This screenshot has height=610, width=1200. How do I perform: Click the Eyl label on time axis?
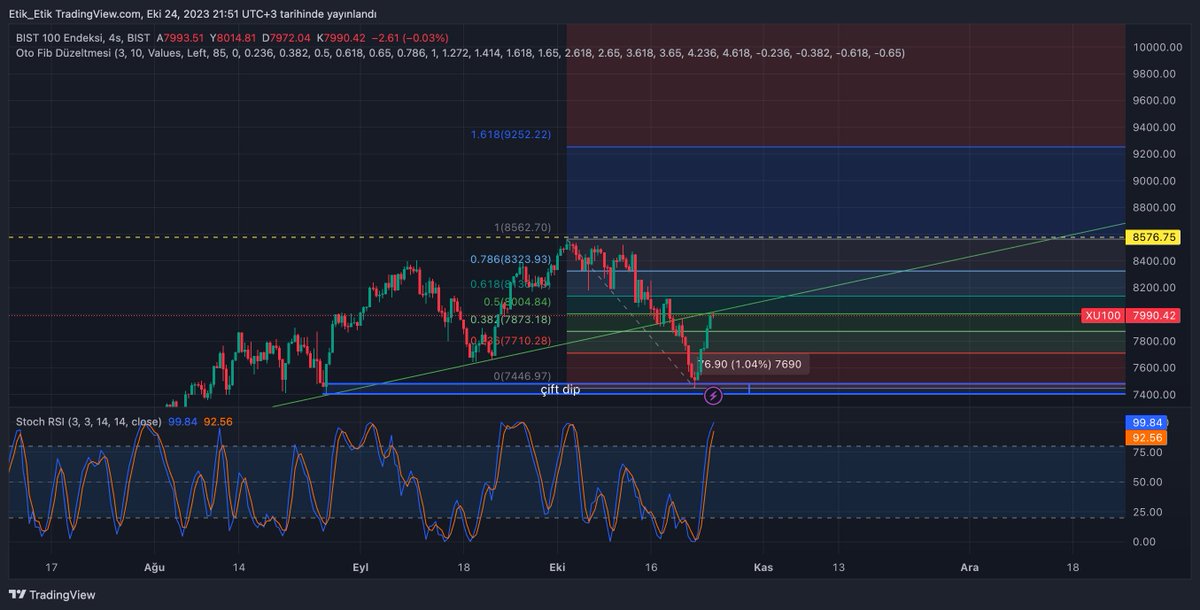click(x=361, y=567)
